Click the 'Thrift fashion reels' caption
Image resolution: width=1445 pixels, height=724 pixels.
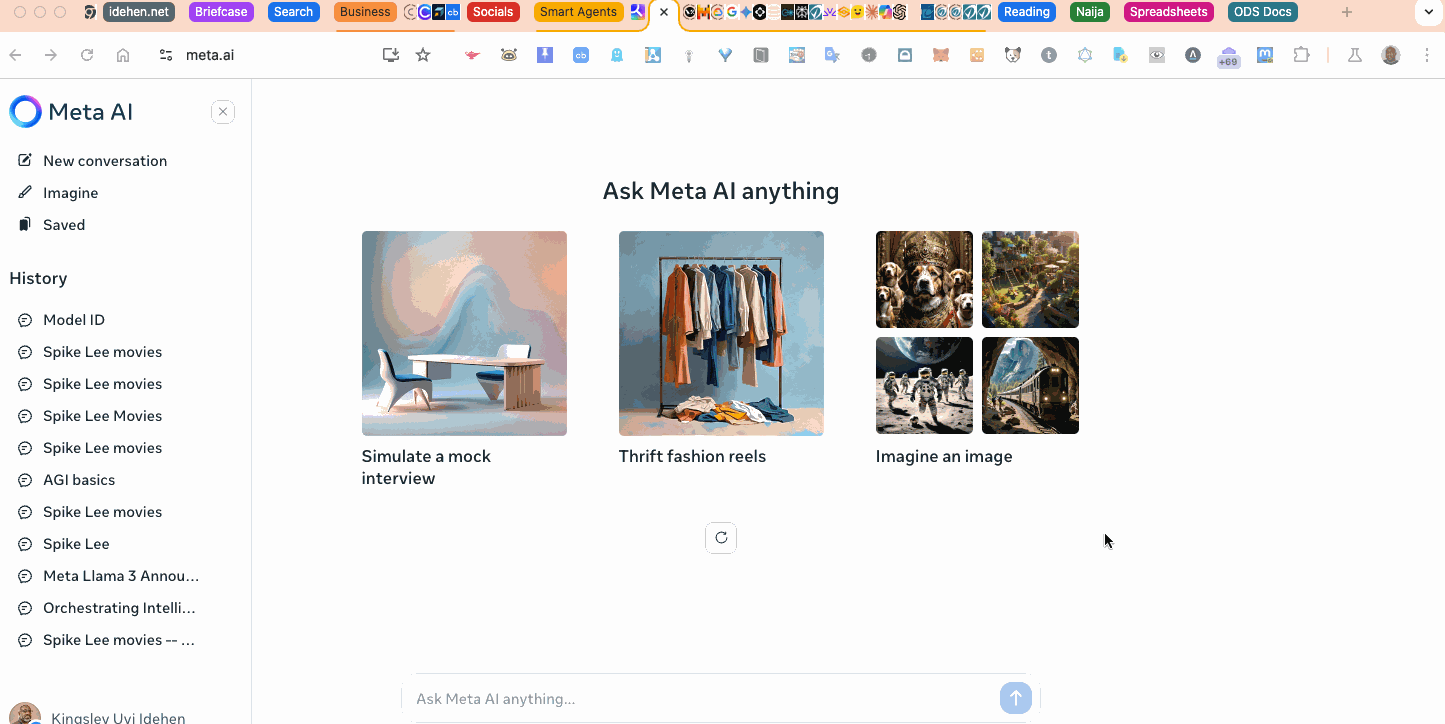pos(692,456)
